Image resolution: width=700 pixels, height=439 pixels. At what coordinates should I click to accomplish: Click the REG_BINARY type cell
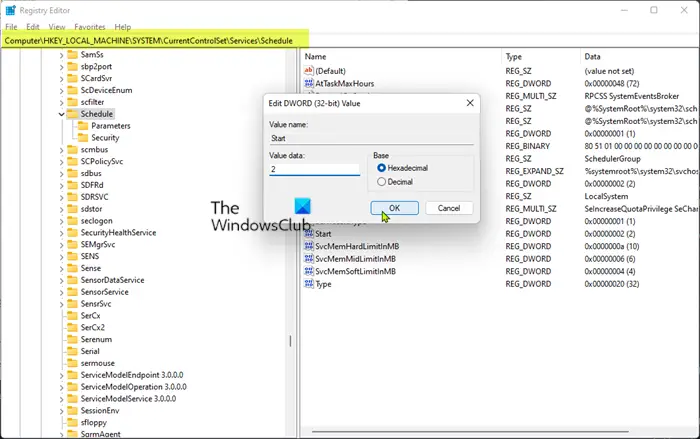click(x=527, y=146)
